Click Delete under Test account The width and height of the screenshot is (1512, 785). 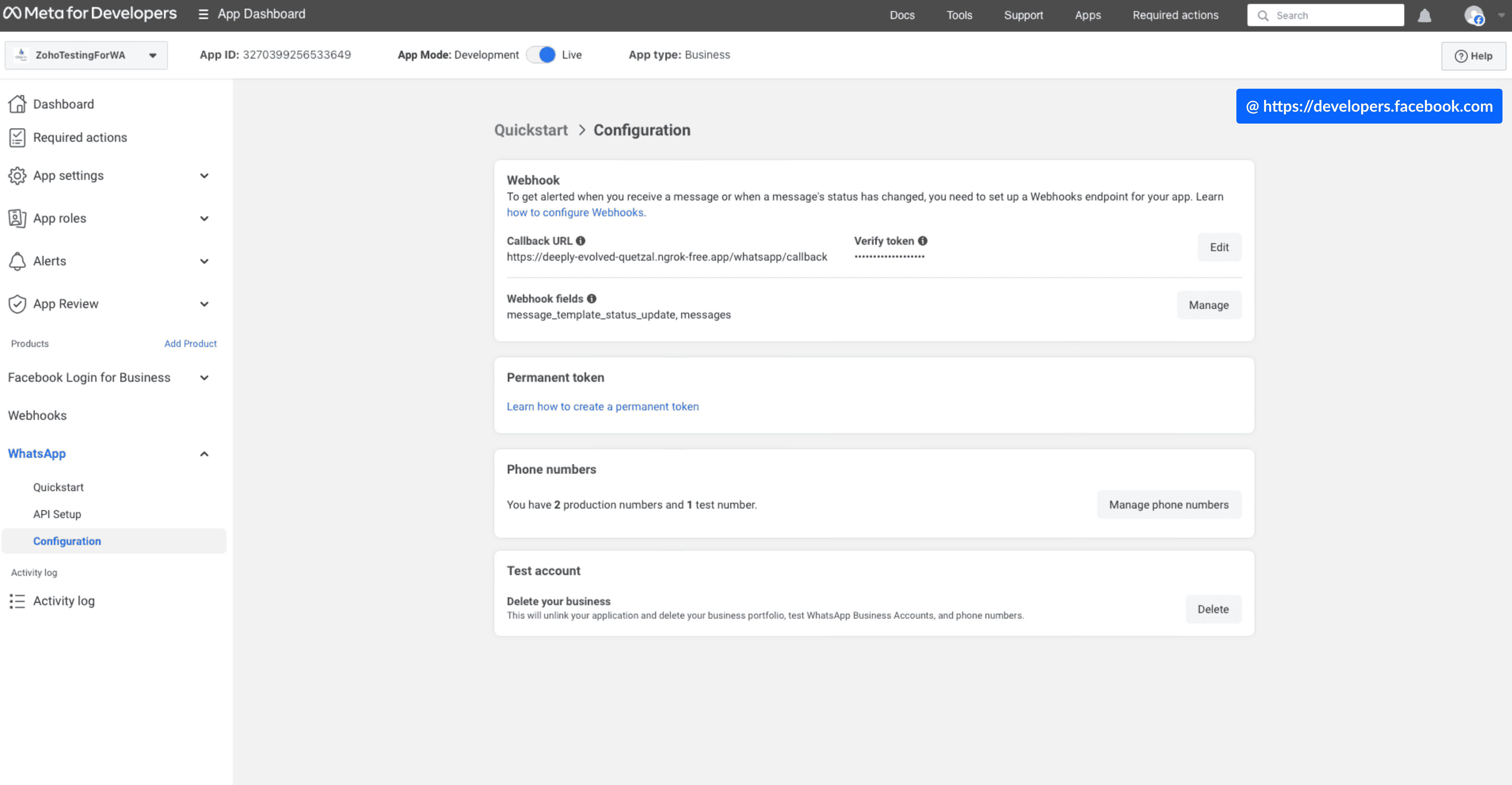pyautogui.click(x=1213, y=609)
